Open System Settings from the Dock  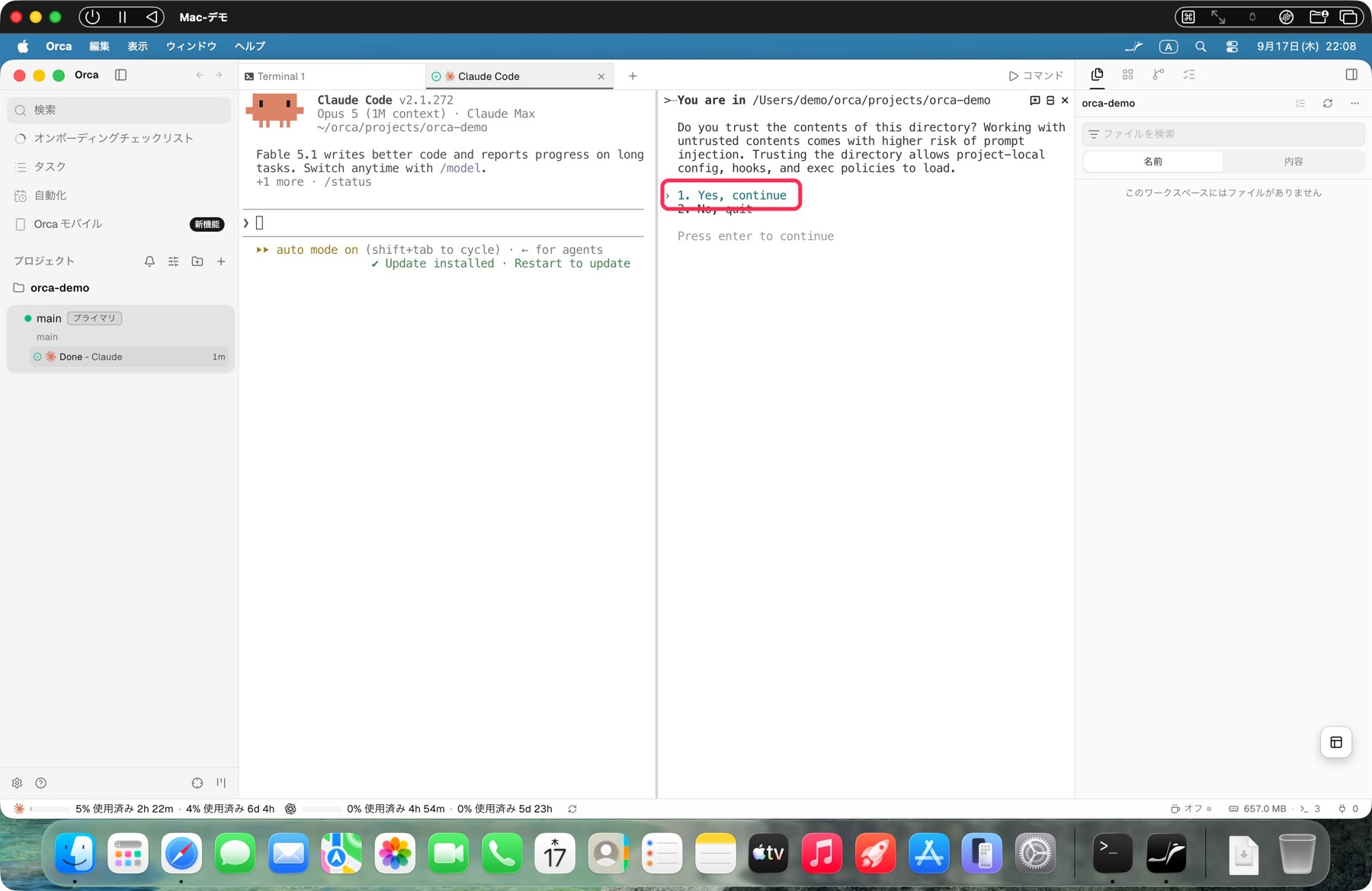click(1035, 854)
